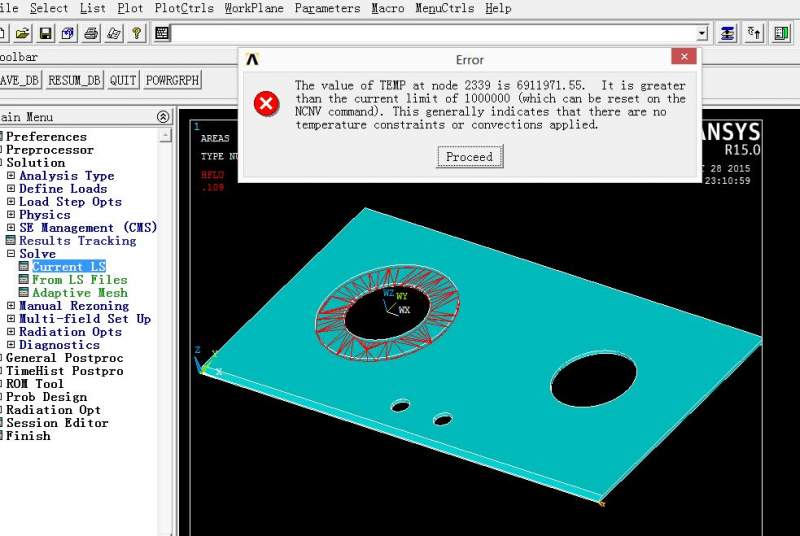Open the WorkPlane menu
This screenshot has height=536, width=800.
tap(254, 8)
